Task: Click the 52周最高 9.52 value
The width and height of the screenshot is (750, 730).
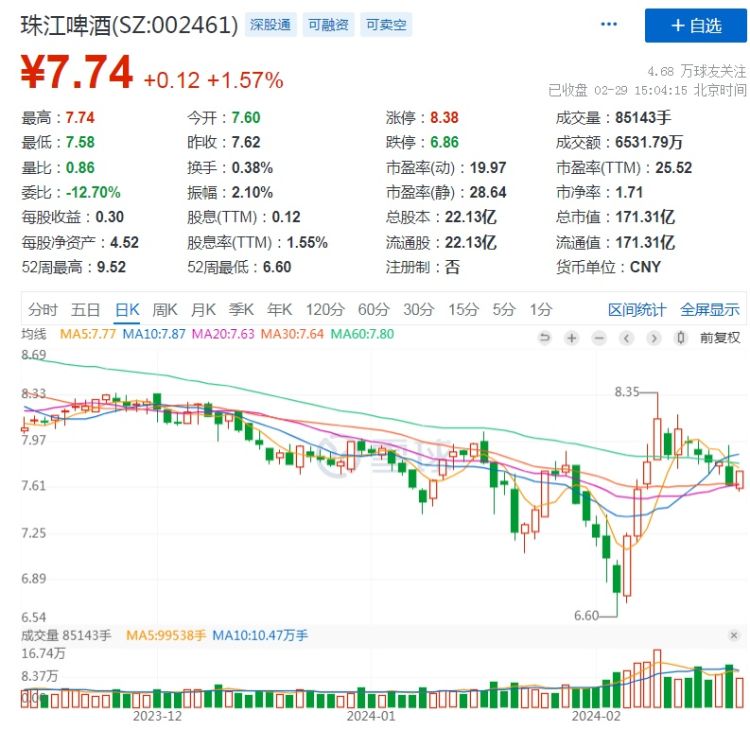Action: point(111,267)
